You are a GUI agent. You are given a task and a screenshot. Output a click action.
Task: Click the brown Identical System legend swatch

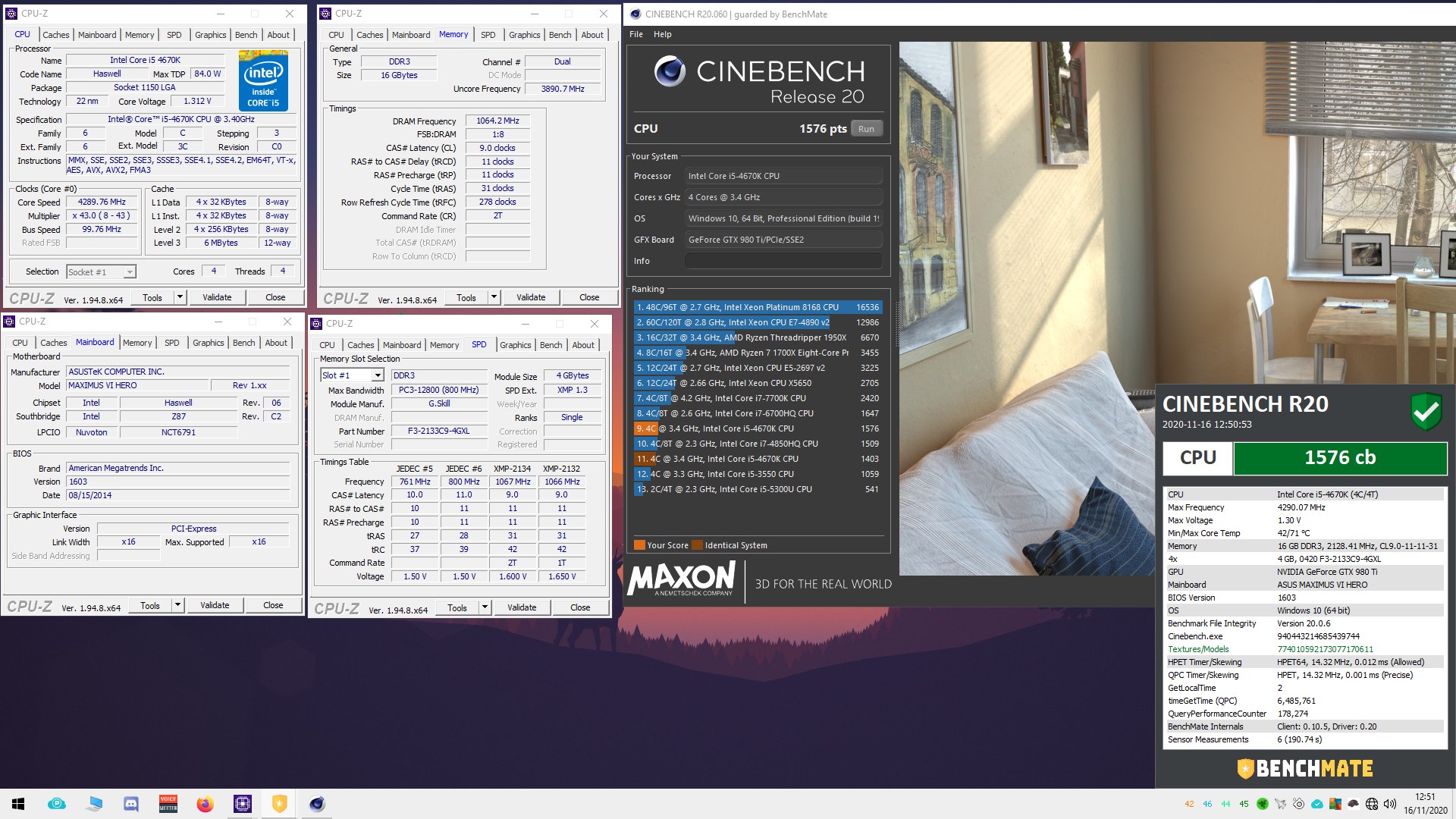click(697, 545)
